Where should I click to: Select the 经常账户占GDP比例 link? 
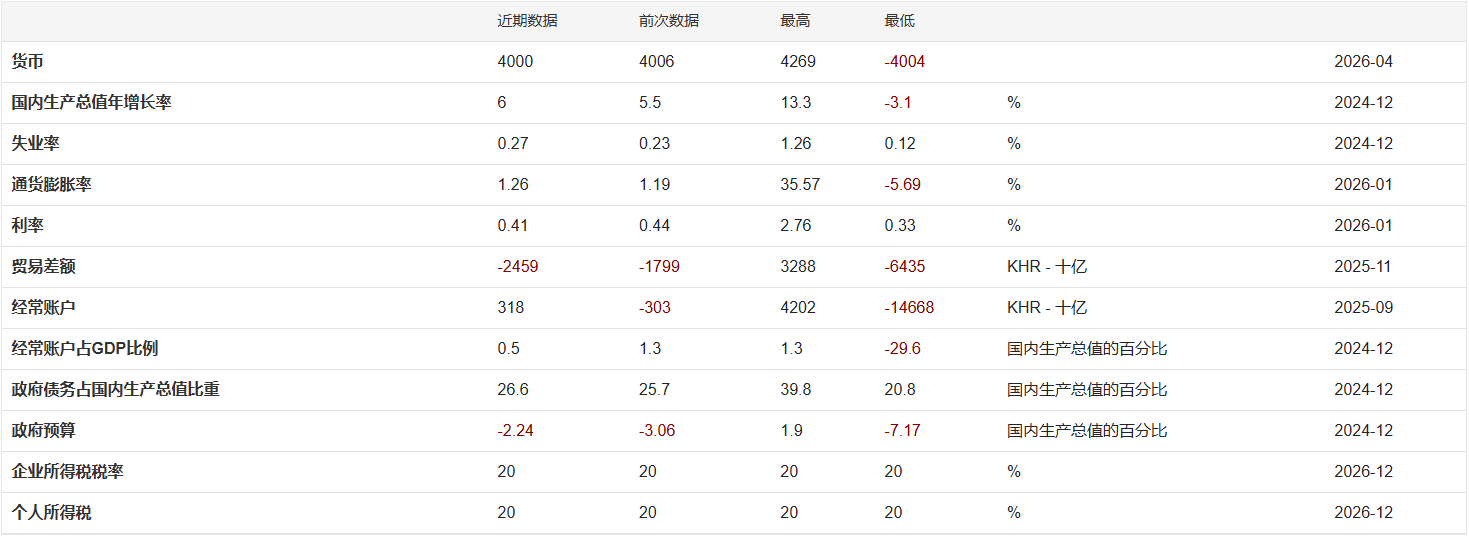pyautogui.click(x=85, y=349)
